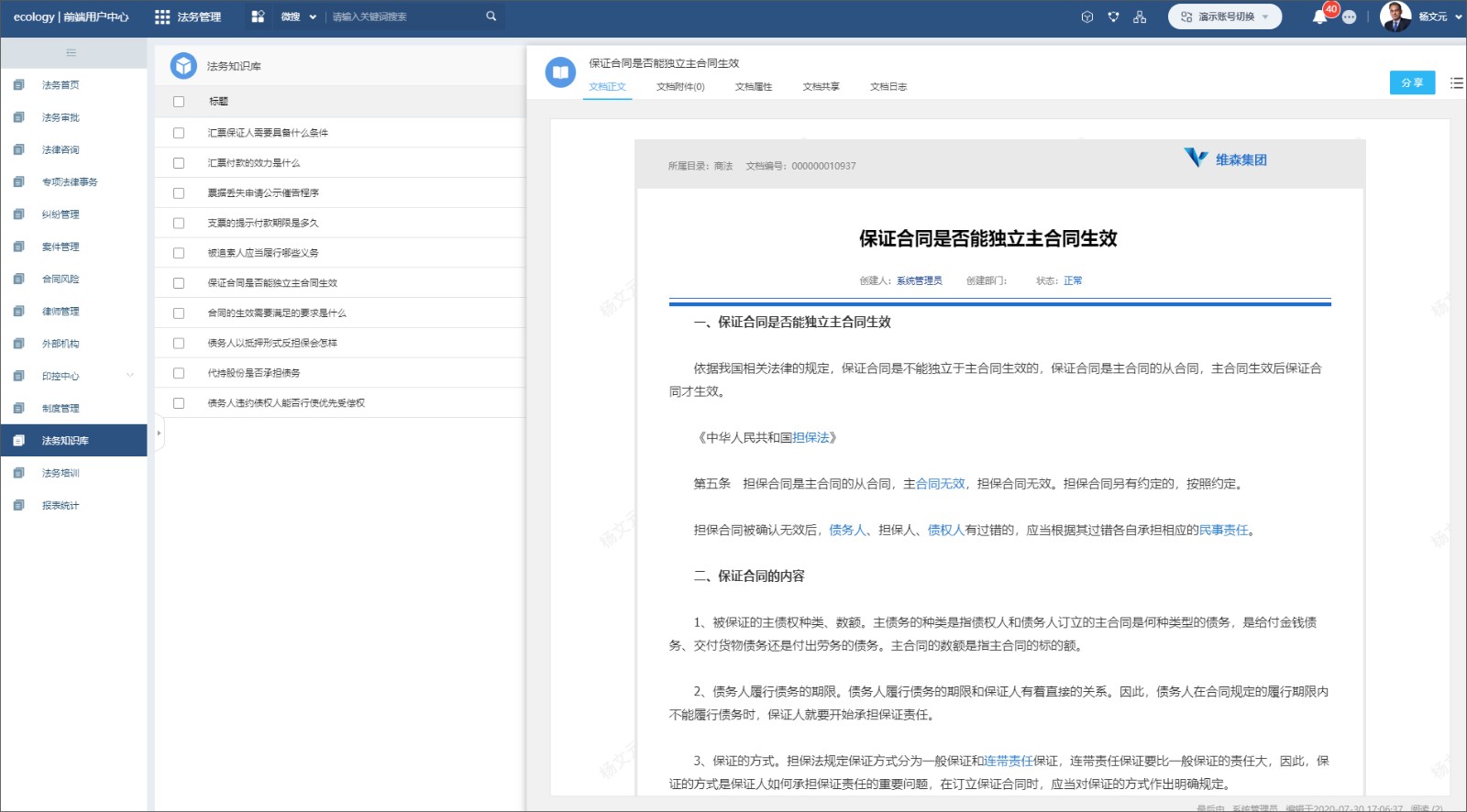Click the keyword search input field
Image resolution: width=1467 pixels, height=812 pixels.
(403, 16)
